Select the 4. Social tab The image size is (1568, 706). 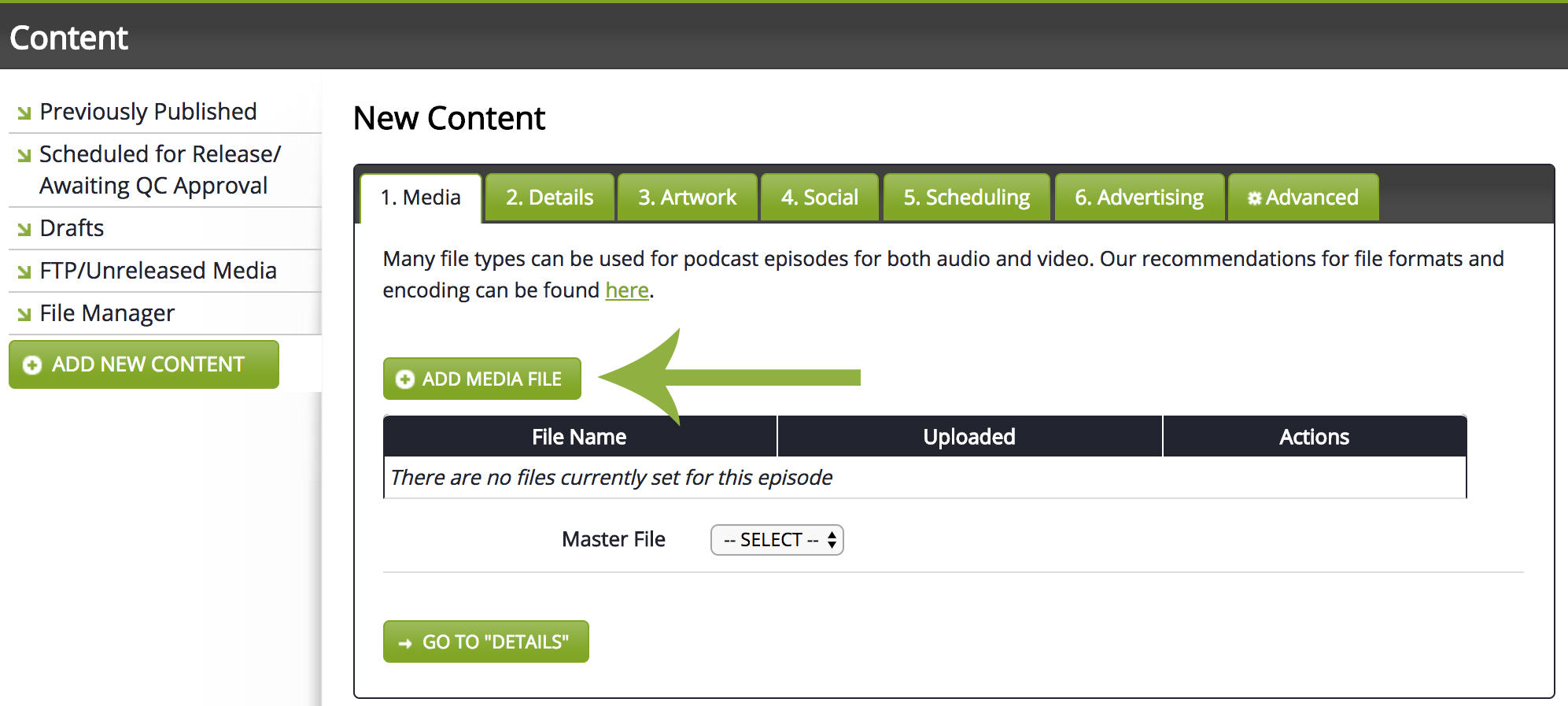[819, 198]
